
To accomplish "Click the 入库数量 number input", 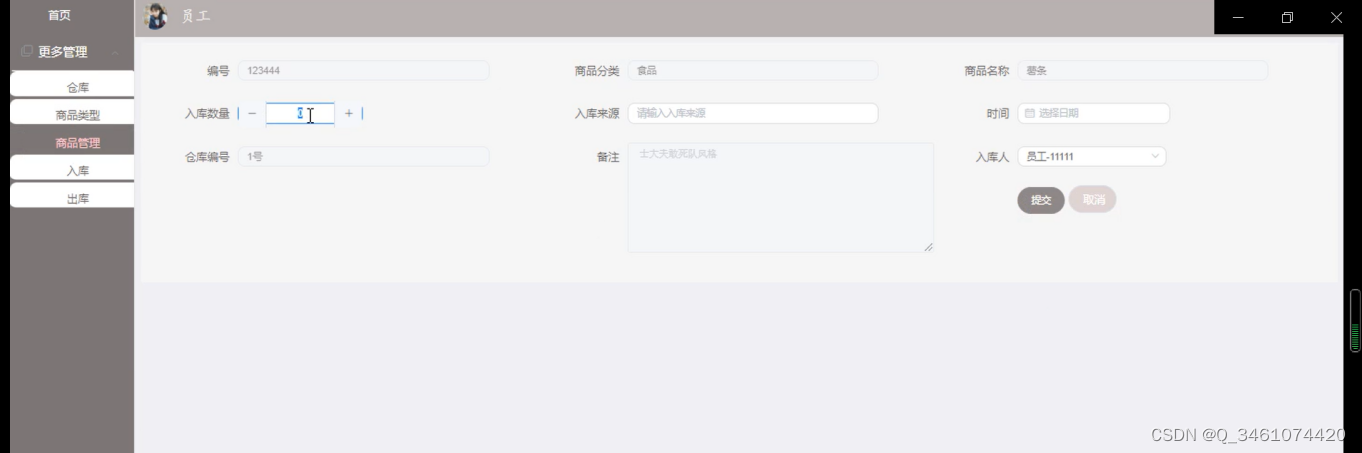I will click(300, 113).
